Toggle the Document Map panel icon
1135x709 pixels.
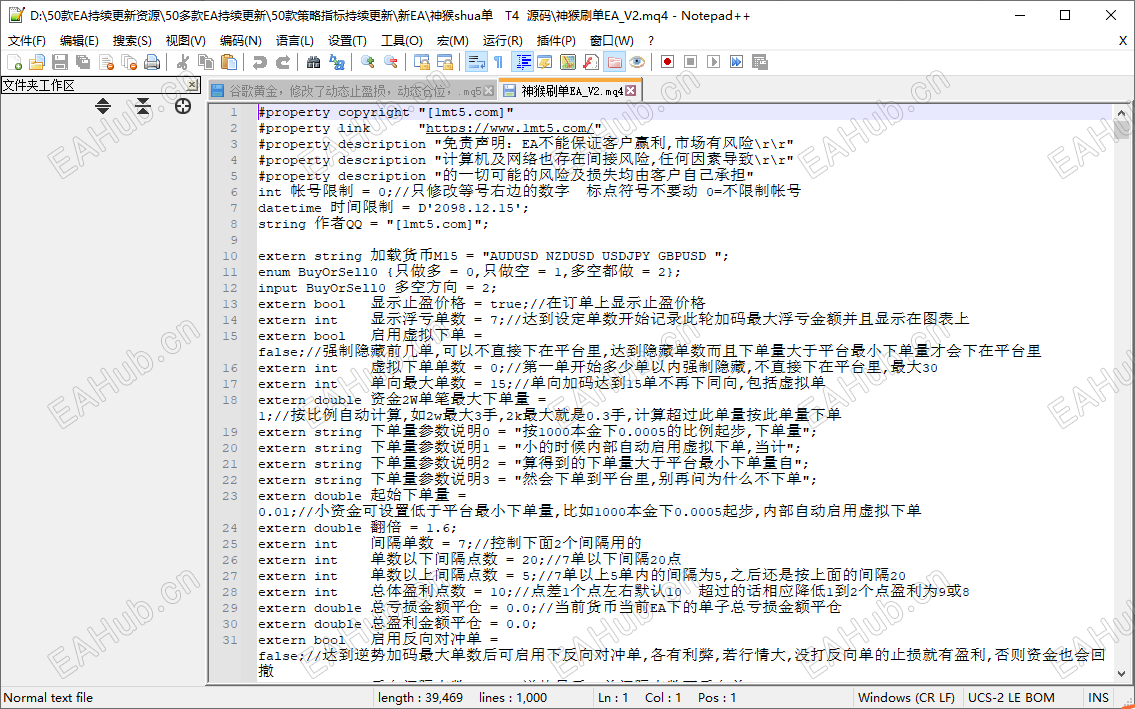pyautogui.click(x=568, y=62)
